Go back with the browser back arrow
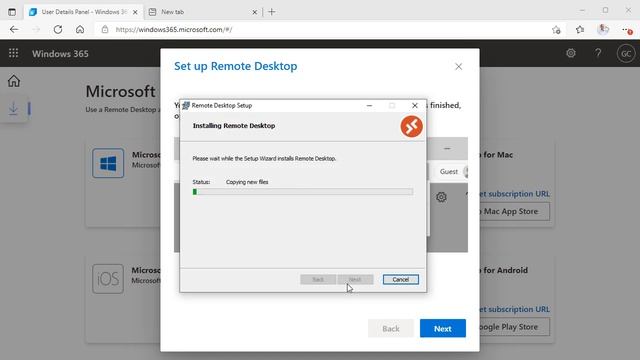The width and height of the screenshot is (640, 360). 14,29
